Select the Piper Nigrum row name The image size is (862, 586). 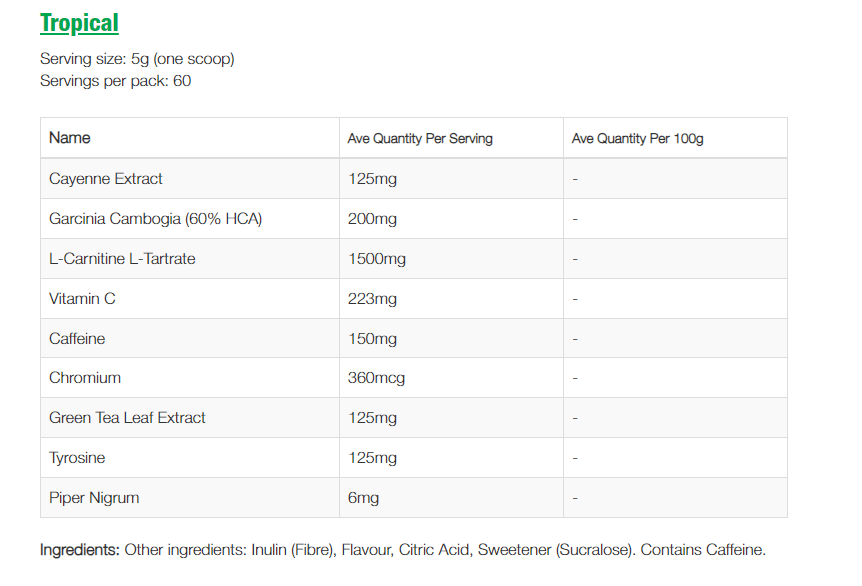click(94, 498)
